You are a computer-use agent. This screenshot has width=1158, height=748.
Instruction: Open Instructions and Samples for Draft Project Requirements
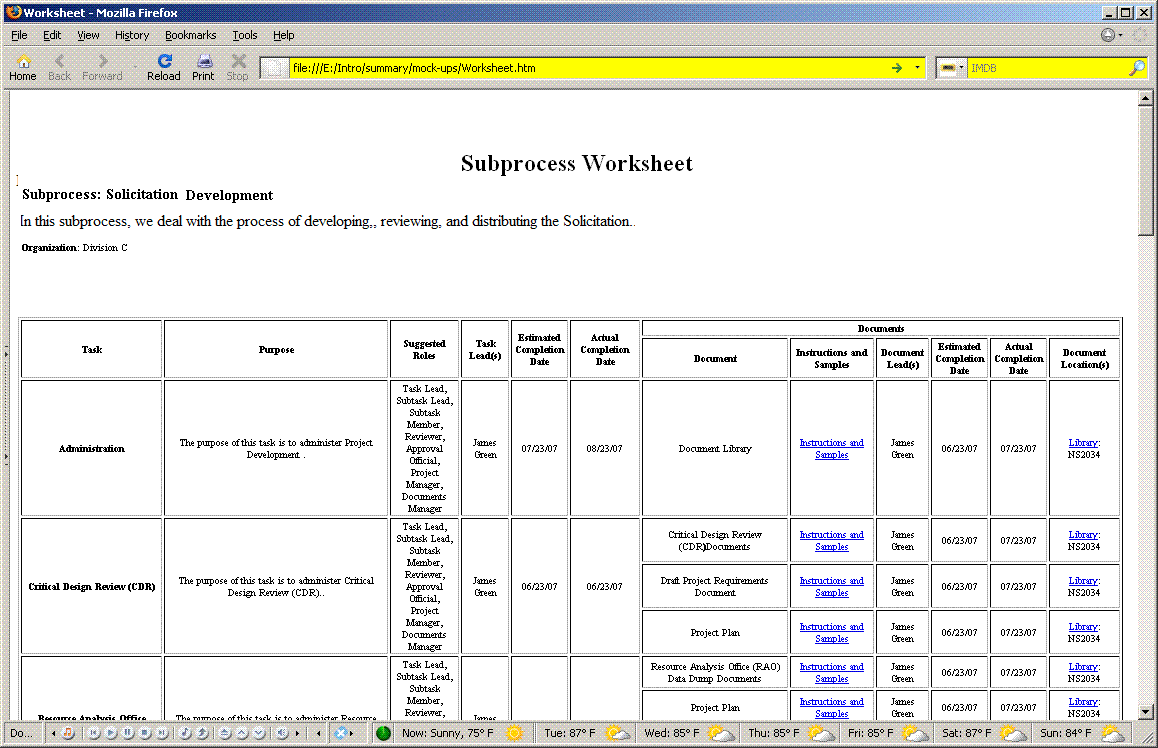tap(832, 586)
